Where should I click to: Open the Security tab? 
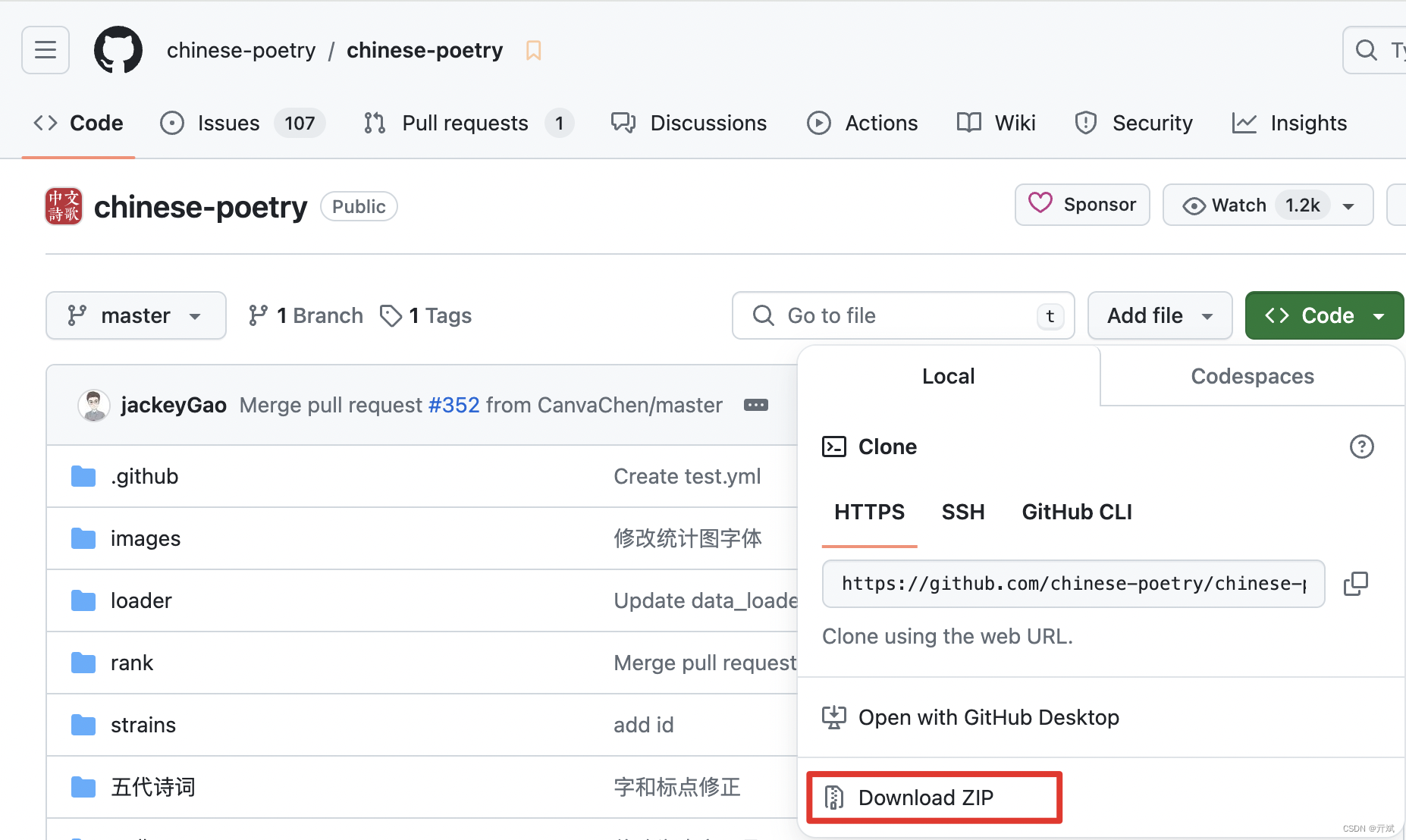pyautogui.click(x=1134, y=123)
